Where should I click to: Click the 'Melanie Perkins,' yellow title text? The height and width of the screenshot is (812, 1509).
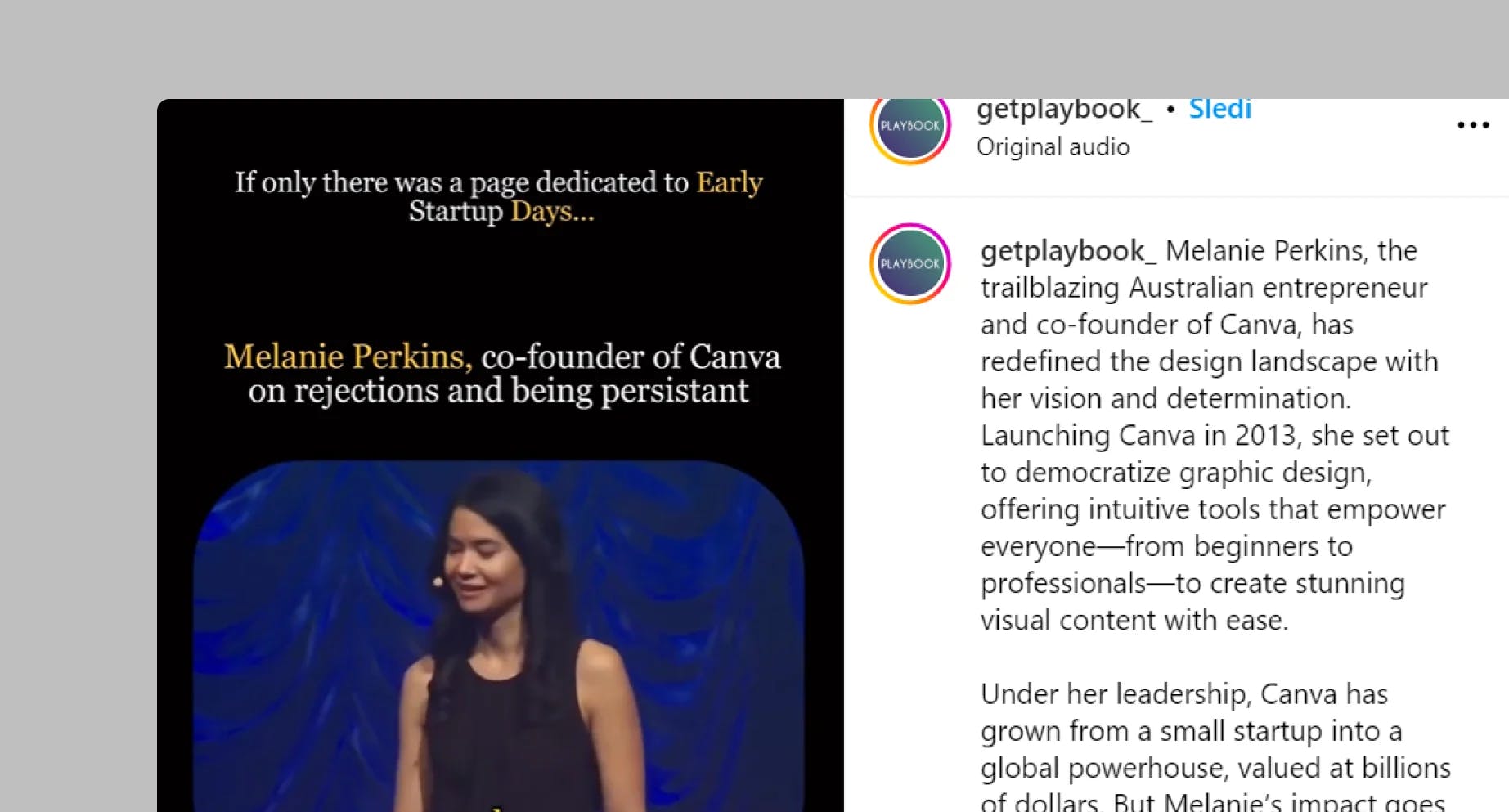click(348, 357)
